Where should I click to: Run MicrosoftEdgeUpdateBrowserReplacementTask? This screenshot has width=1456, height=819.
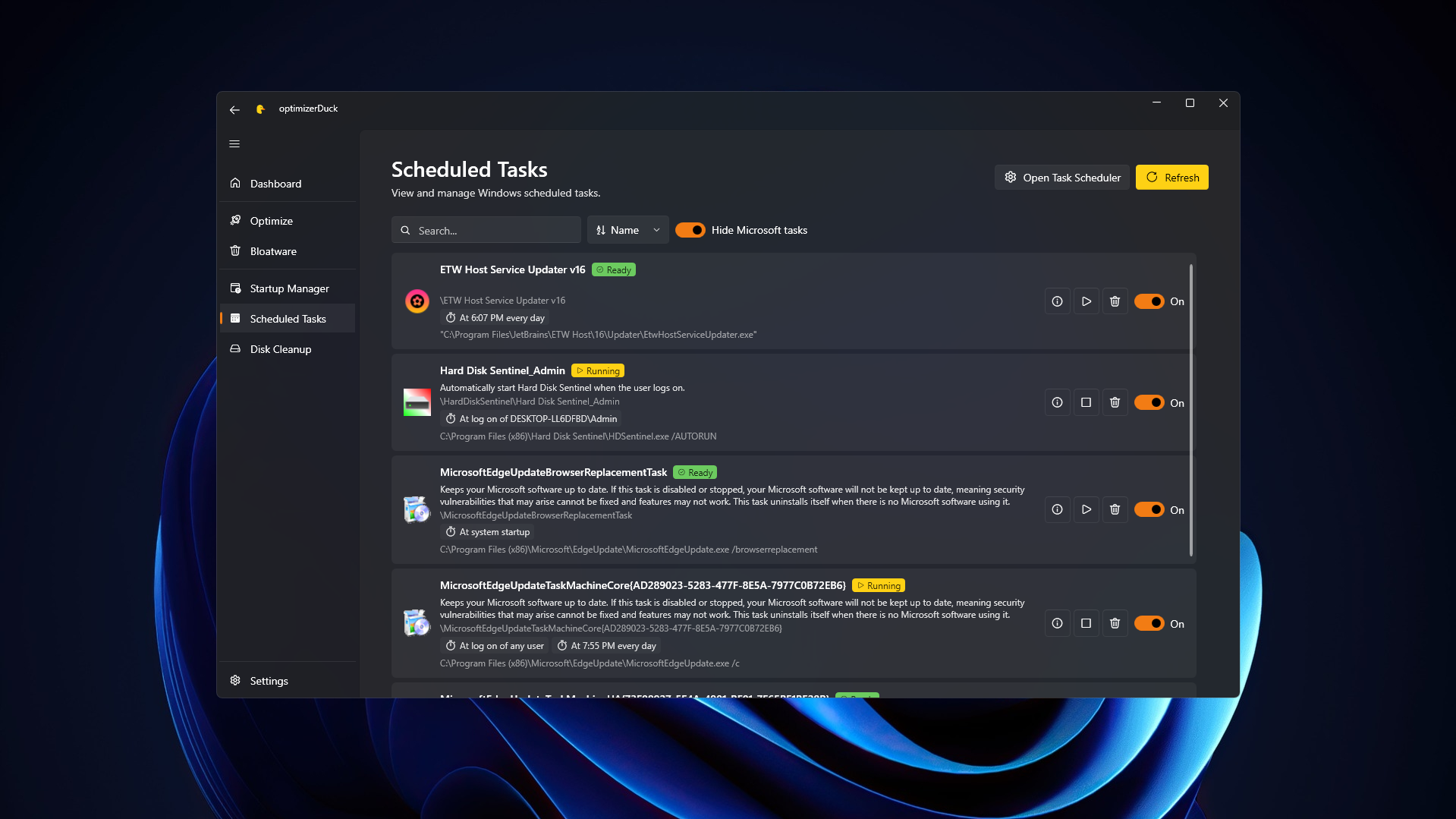pos(1086,509)
